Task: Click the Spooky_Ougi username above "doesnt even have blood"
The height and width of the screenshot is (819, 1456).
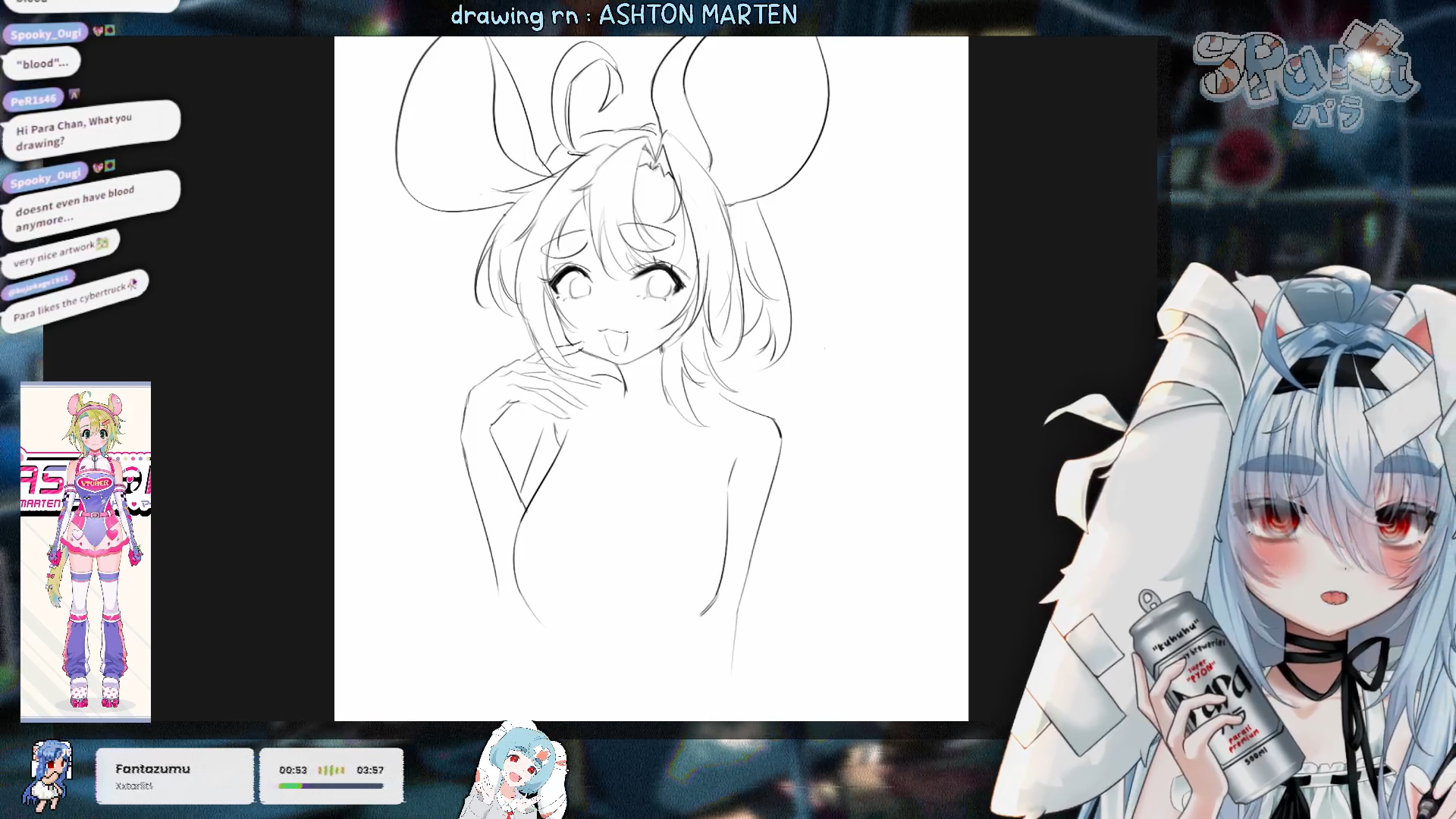Action: coord(45,177)
